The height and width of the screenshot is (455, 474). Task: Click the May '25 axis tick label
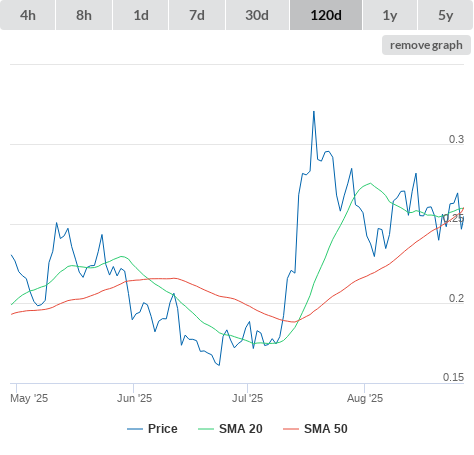tap(29, 398)
